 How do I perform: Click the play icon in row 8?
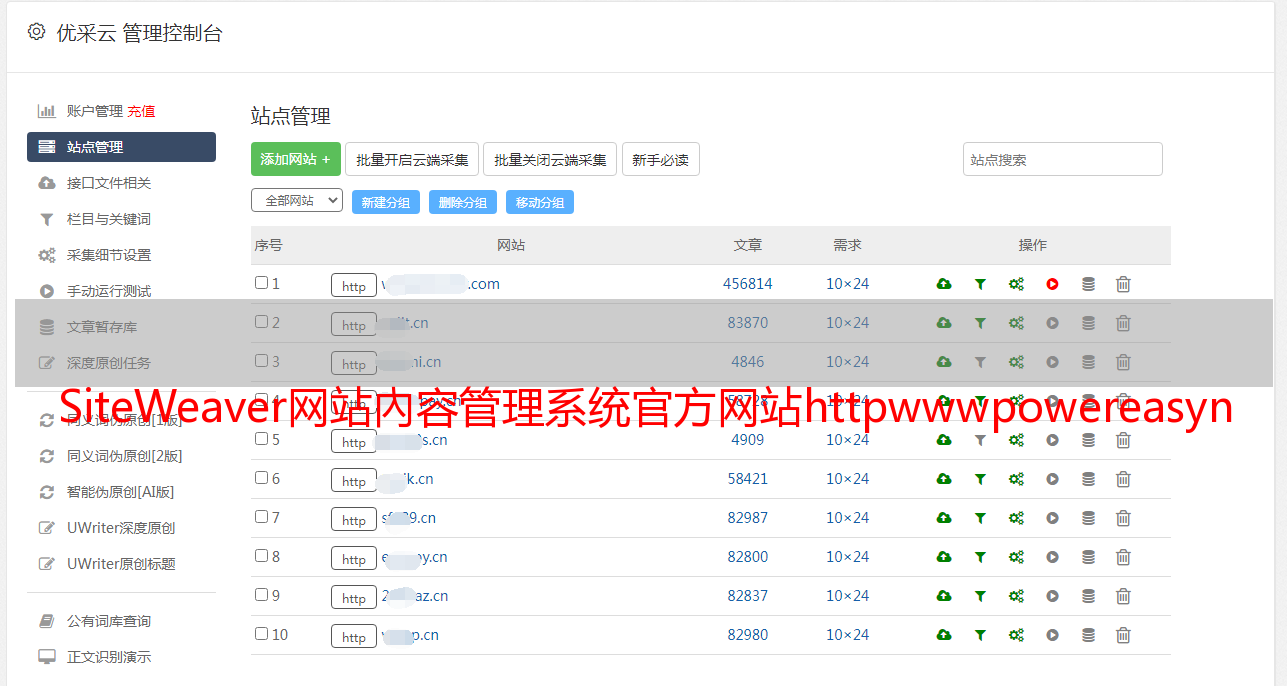pyautogui.click(x=1052, y=557)
